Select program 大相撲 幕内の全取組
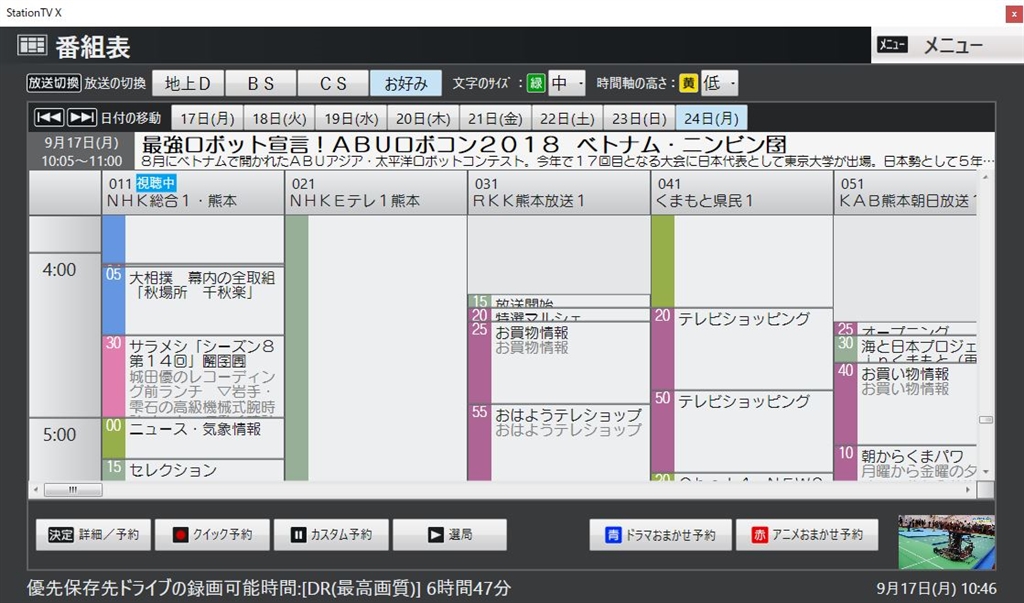1024x603 pixels. click(193, 300)
